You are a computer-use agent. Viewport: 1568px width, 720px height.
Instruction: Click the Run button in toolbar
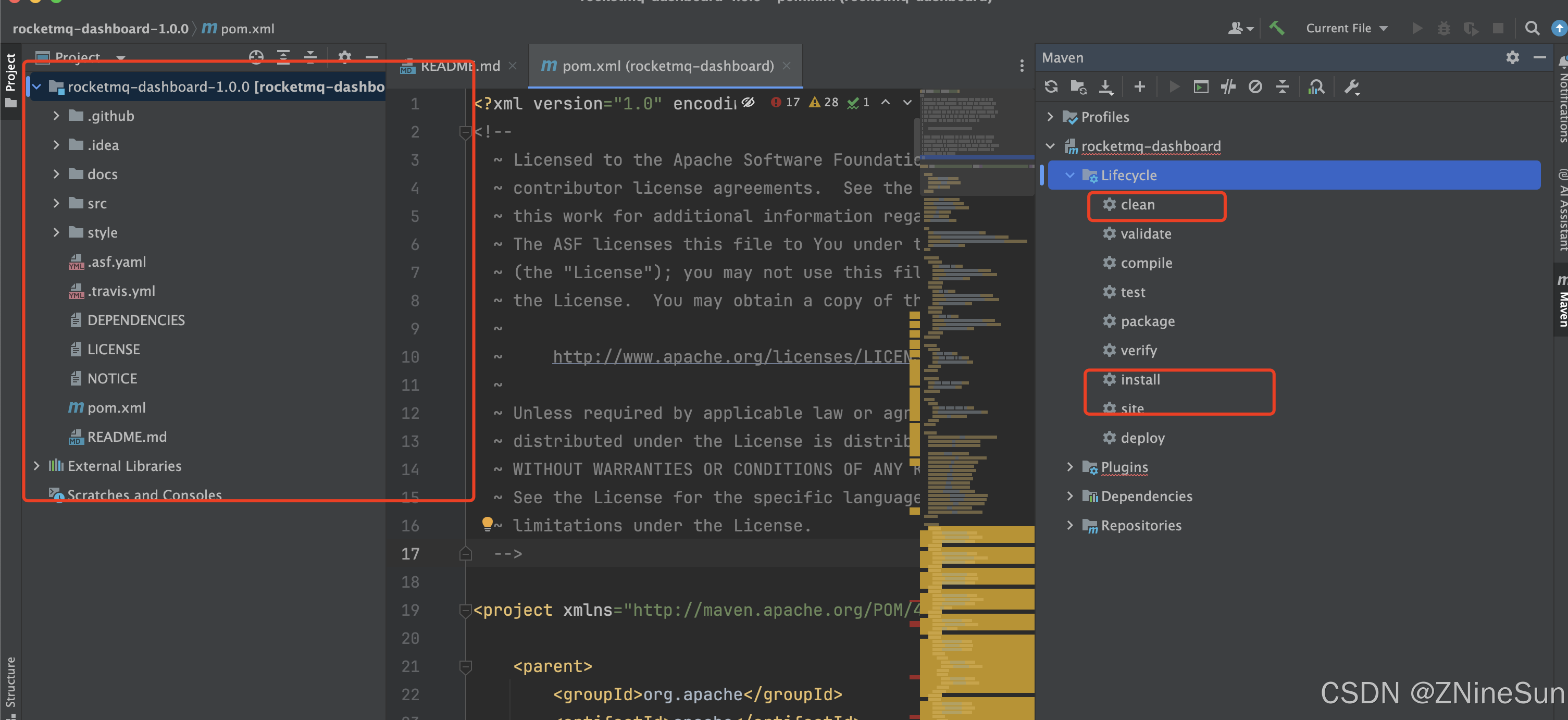[1417, 28]
